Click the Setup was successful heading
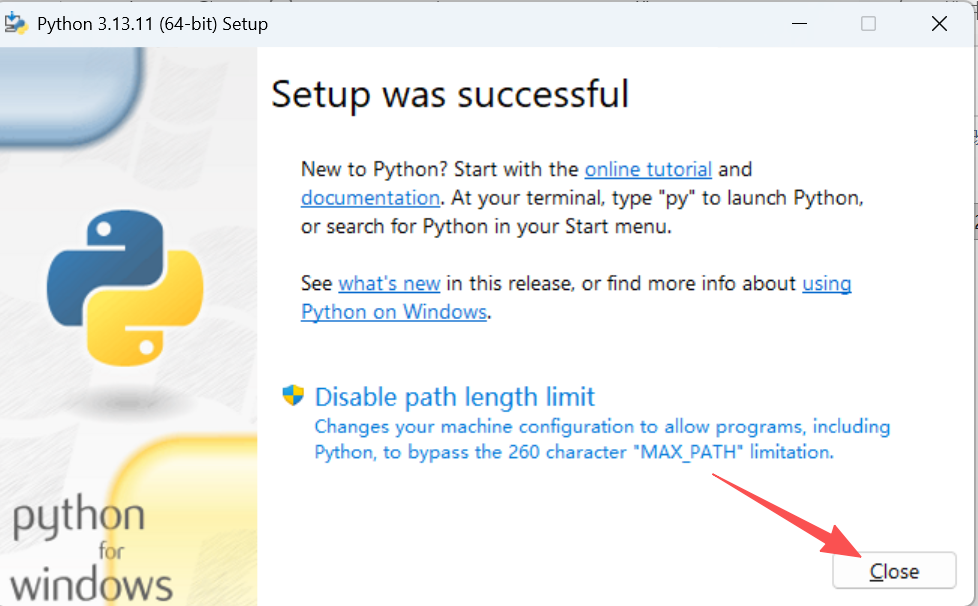Viewport: 978px width, 606px height. [450, 94]
